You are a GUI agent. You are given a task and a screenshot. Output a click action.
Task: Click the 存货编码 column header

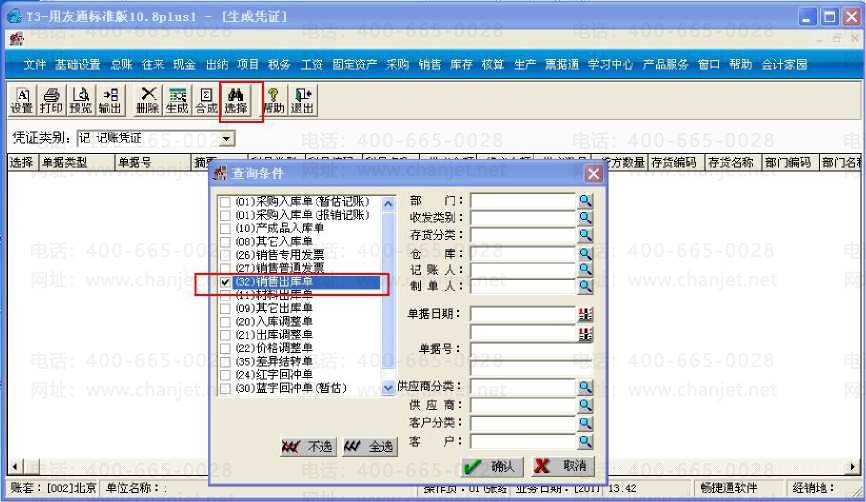675,162
